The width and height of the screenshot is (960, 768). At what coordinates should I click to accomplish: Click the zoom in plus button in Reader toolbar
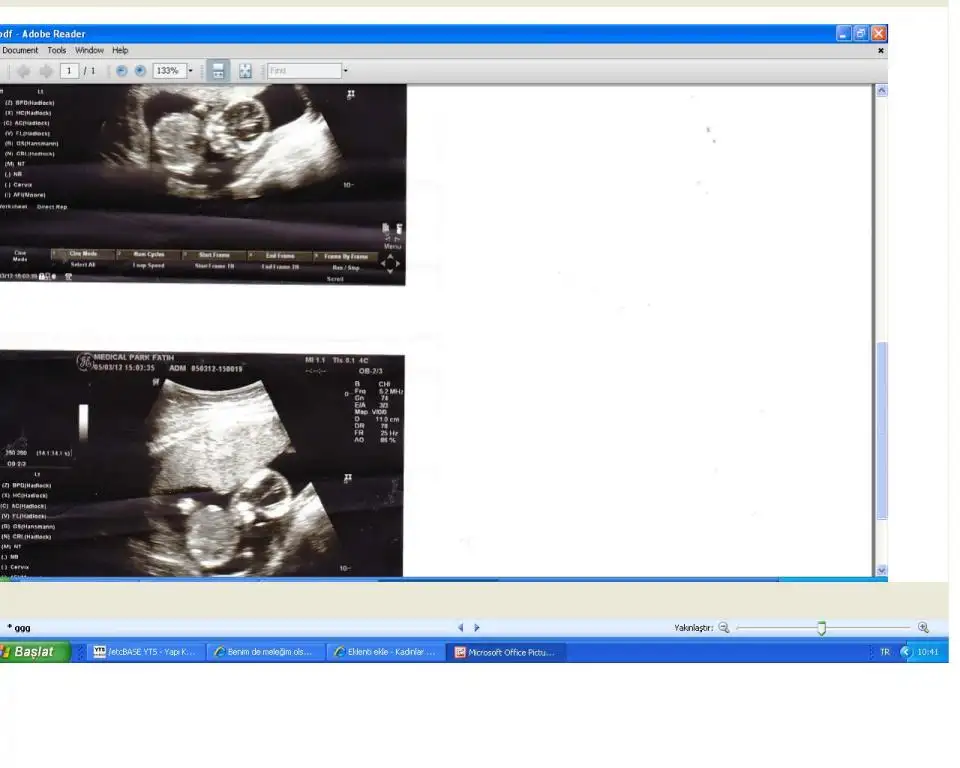click(140, 71)
